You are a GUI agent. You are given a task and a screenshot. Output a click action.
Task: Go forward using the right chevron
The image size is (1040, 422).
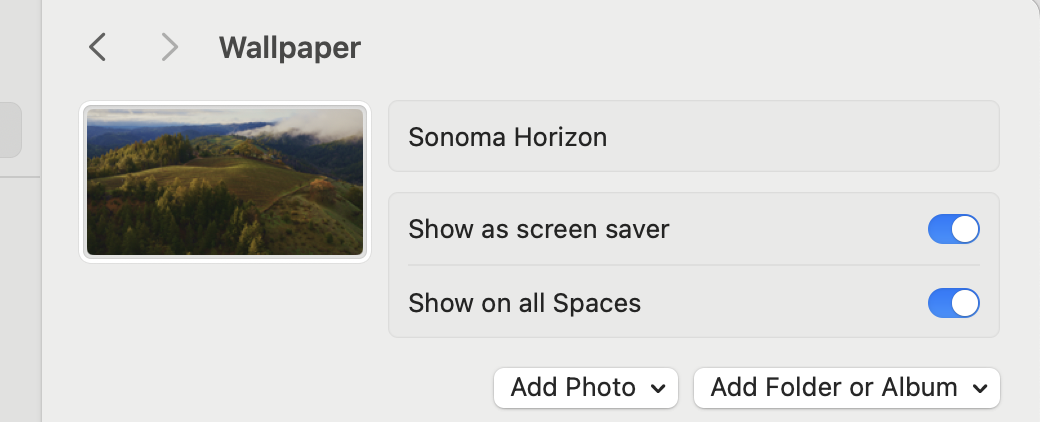(x=170, y=47)
